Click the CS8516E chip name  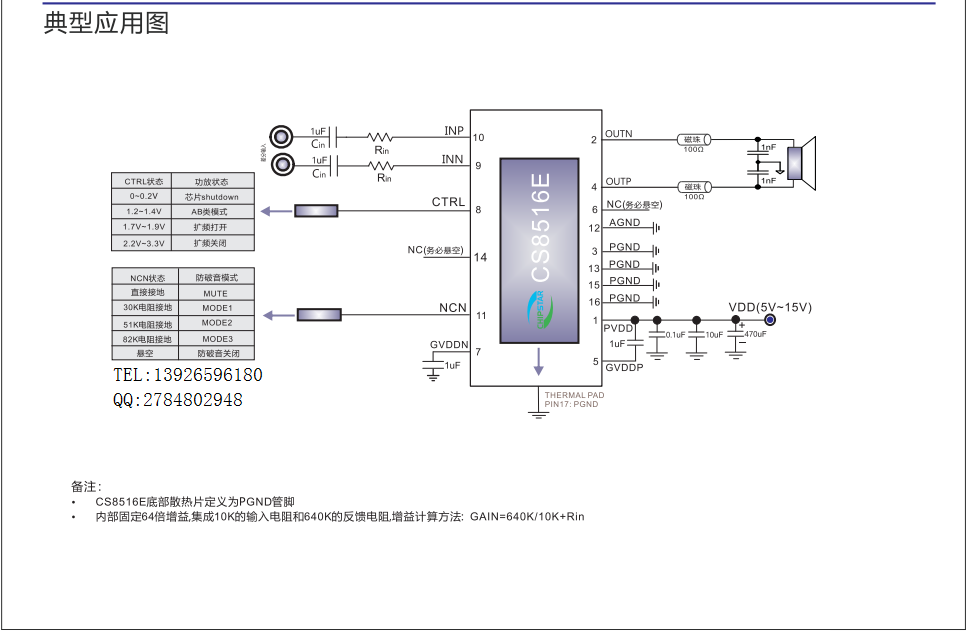click(x=540, y=227)
